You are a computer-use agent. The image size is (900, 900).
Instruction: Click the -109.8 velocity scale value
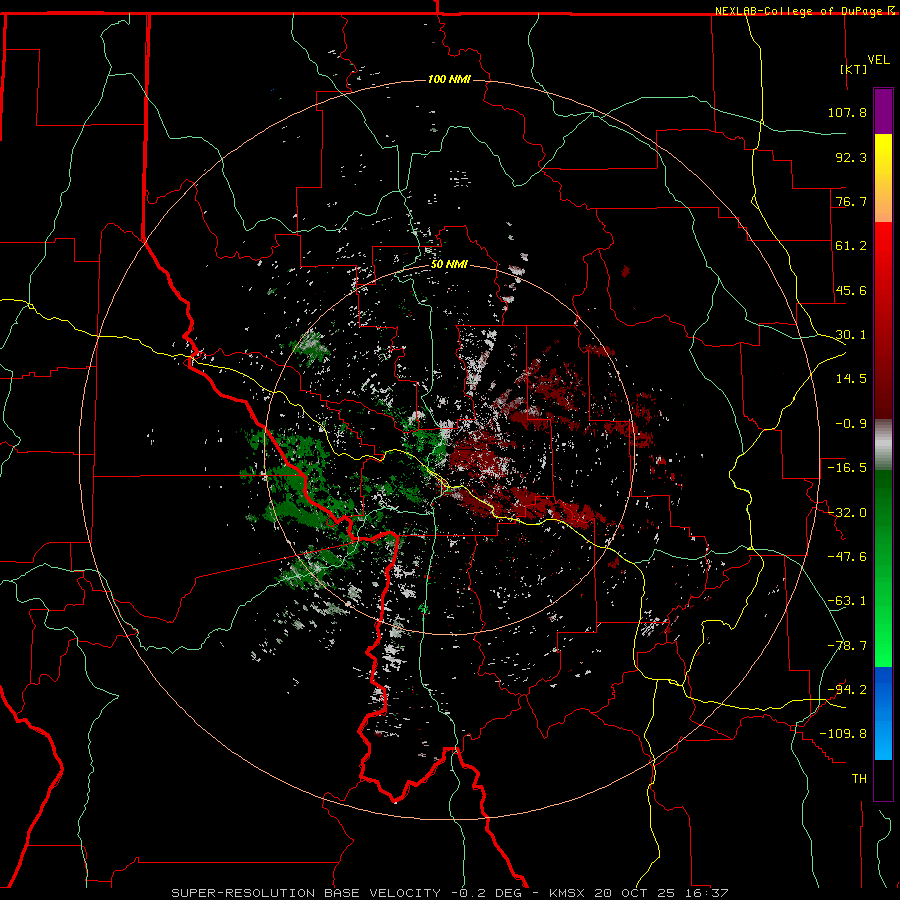844,734
